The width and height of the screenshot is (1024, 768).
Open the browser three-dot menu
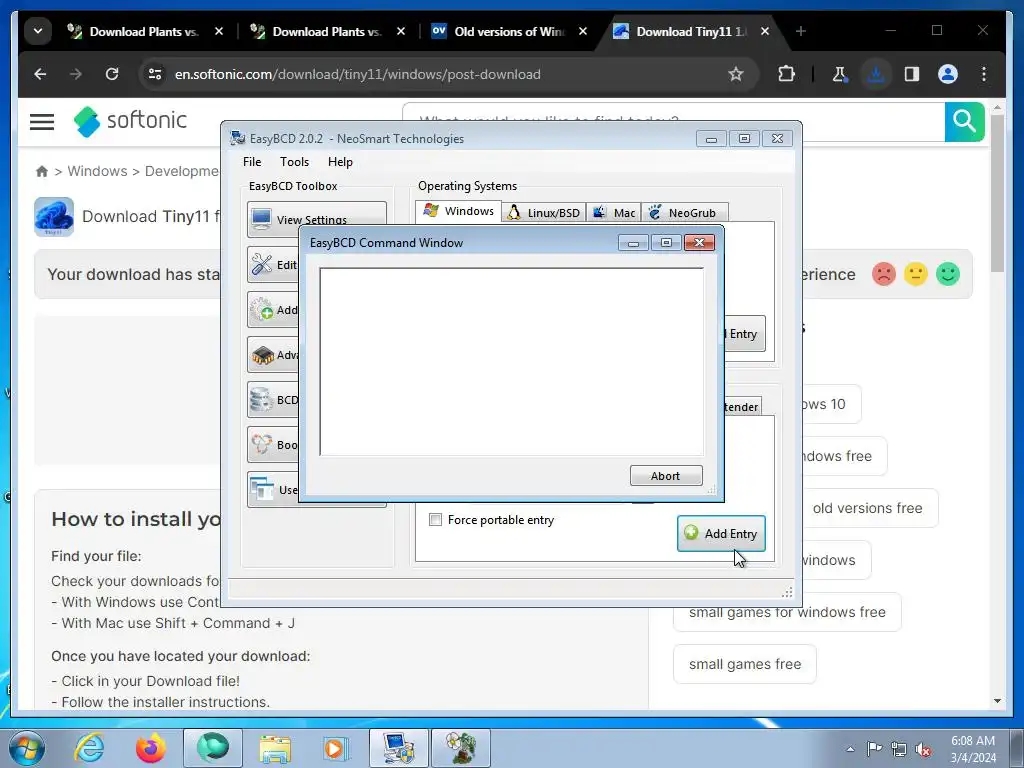pos(984,74)
